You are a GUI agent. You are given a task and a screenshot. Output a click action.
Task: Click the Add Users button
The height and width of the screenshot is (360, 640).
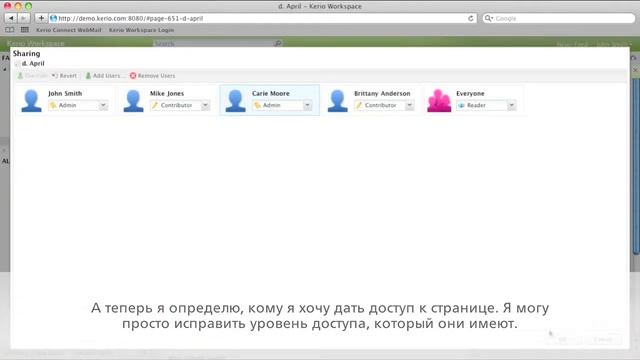click(x=102, y=76)
